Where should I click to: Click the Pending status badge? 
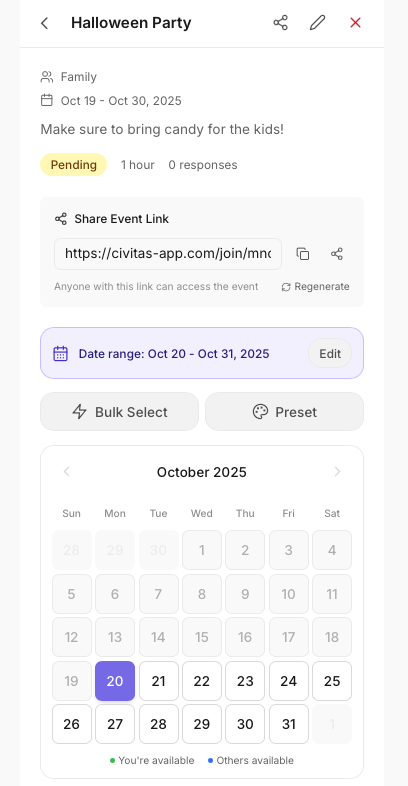pos(74,165)
